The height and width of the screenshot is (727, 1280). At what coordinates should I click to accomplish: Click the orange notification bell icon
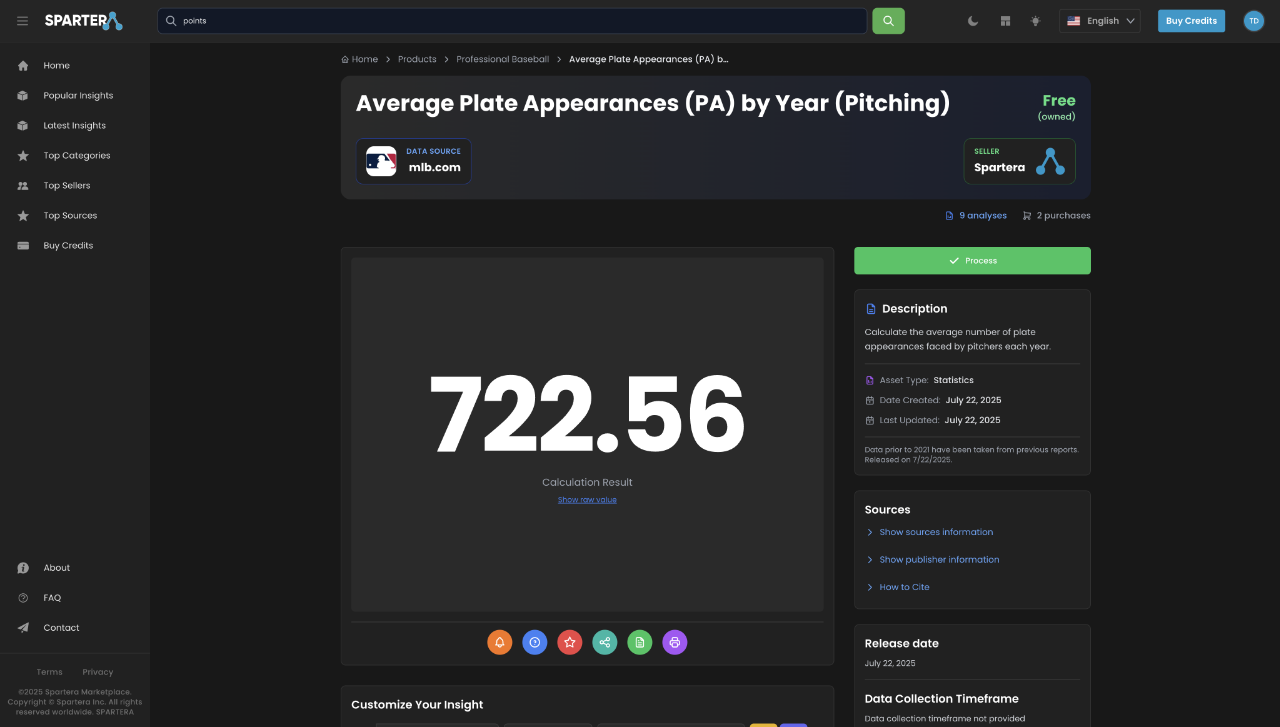click(x=500, y=642)
